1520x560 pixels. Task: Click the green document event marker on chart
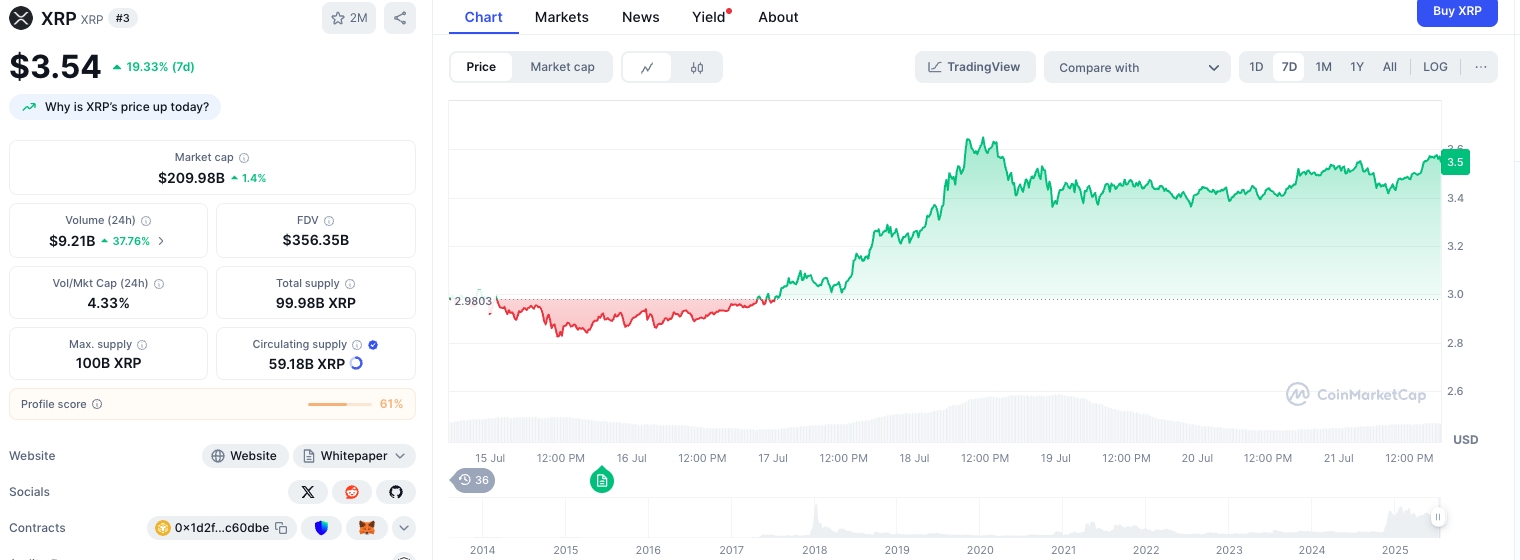click(x=601, y=481)
